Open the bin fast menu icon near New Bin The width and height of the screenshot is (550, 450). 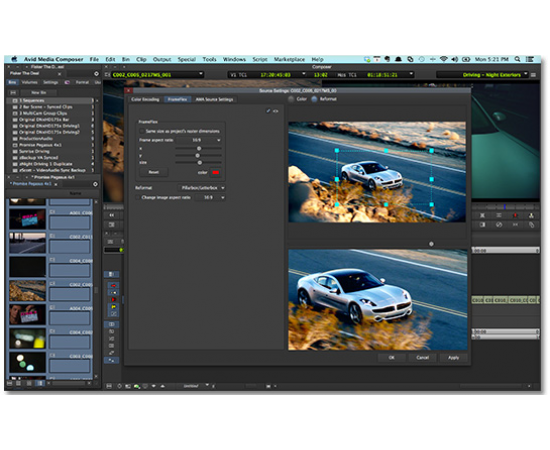13,93
